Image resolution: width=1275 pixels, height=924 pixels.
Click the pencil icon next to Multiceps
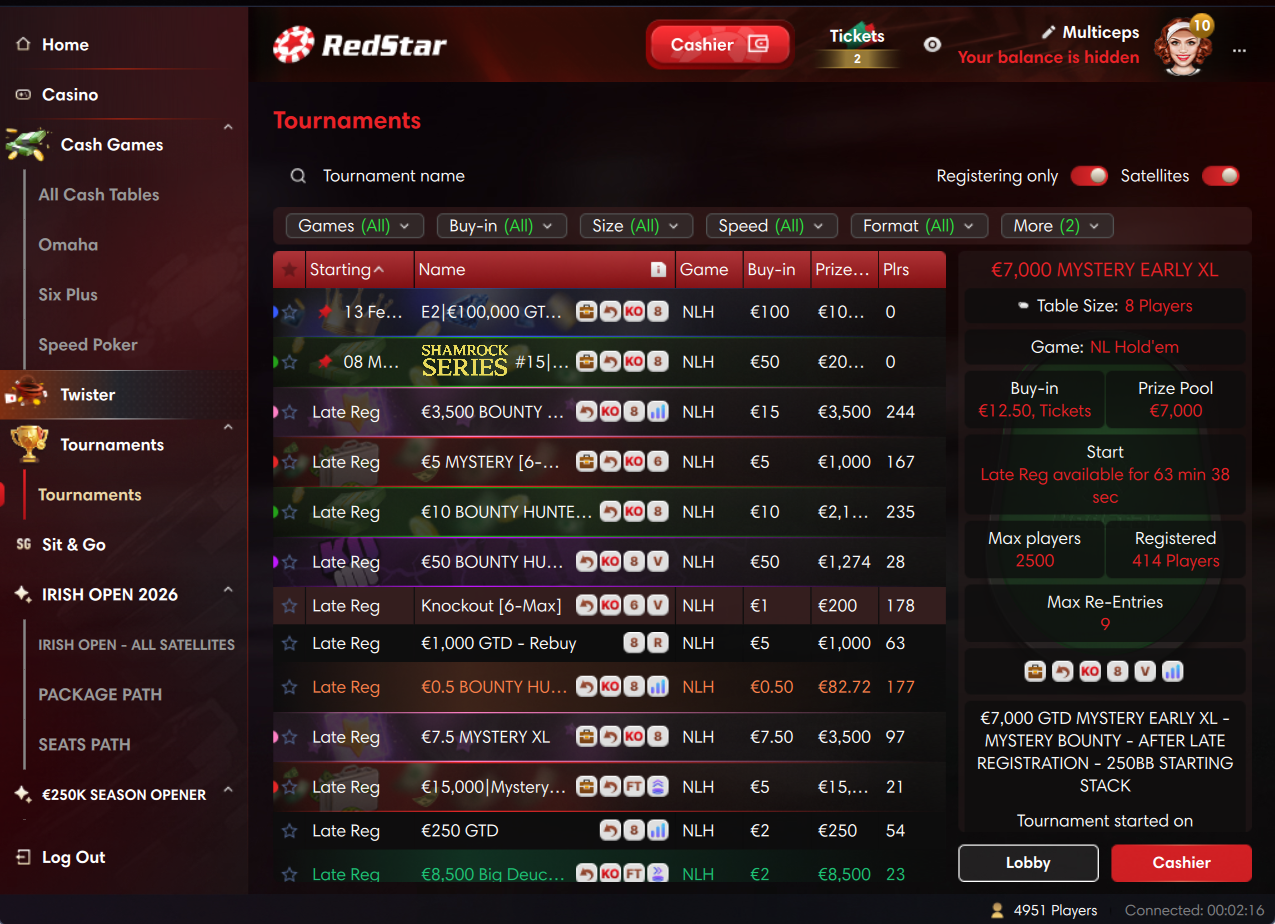[1049, 32]
